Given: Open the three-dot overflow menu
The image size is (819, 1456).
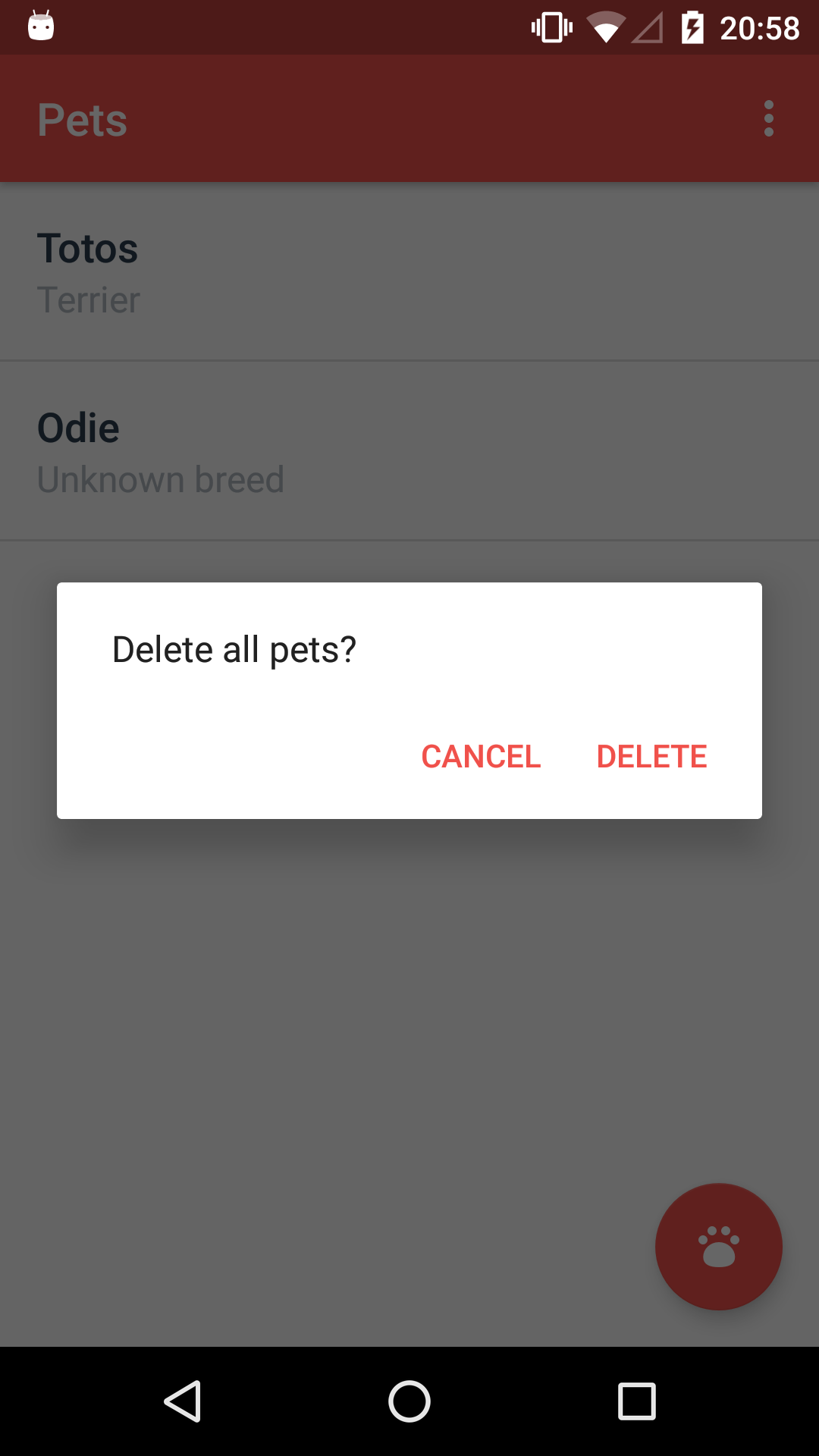Looking at the screenshot, I should pos(769,118).
